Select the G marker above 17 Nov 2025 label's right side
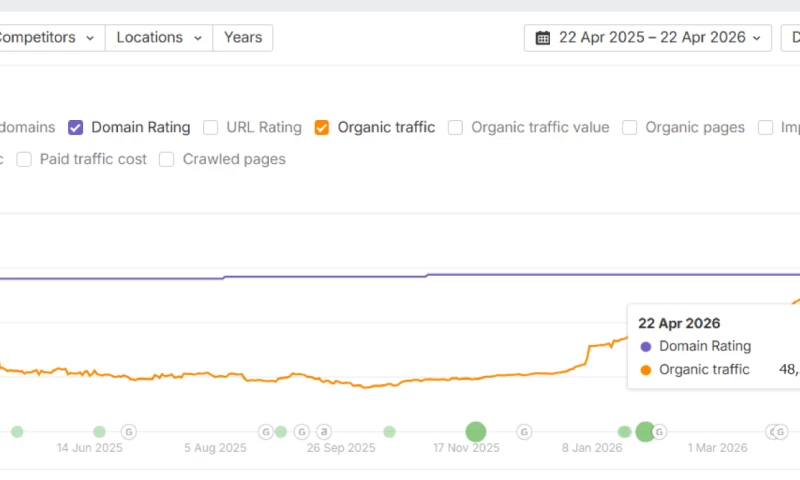The height and width of the screenshot is (480, 800). click(x=524, y=432)
